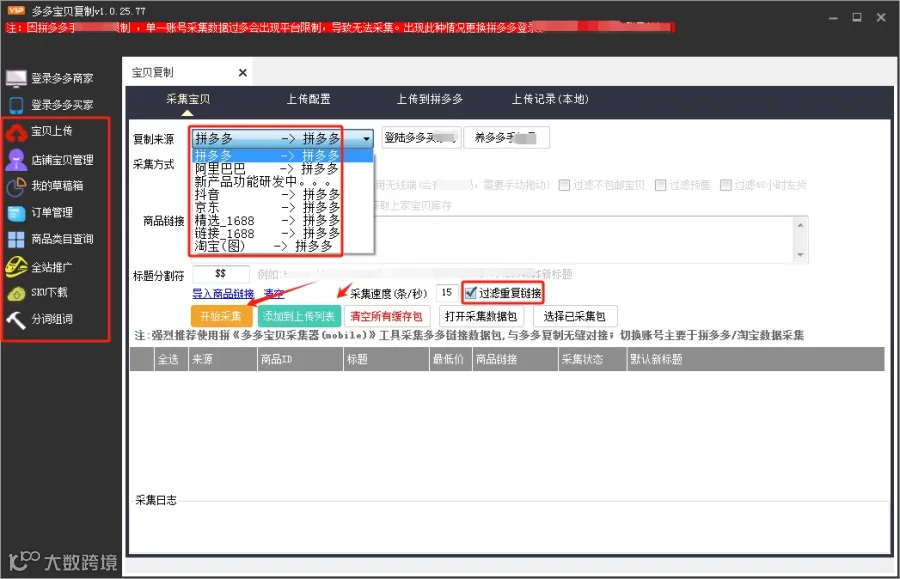
Task: Click the 清空所有缓存包 button
Action: coord(386,316)
